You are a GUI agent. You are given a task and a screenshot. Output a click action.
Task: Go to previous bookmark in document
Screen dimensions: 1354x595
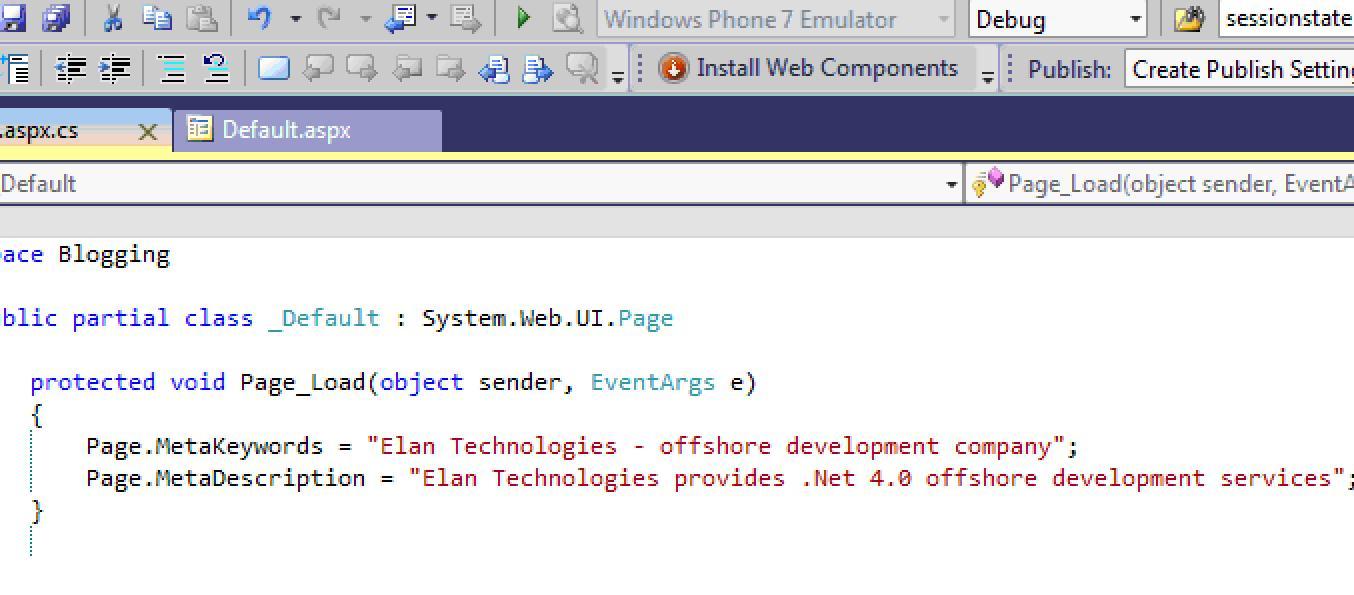[494, 68]
